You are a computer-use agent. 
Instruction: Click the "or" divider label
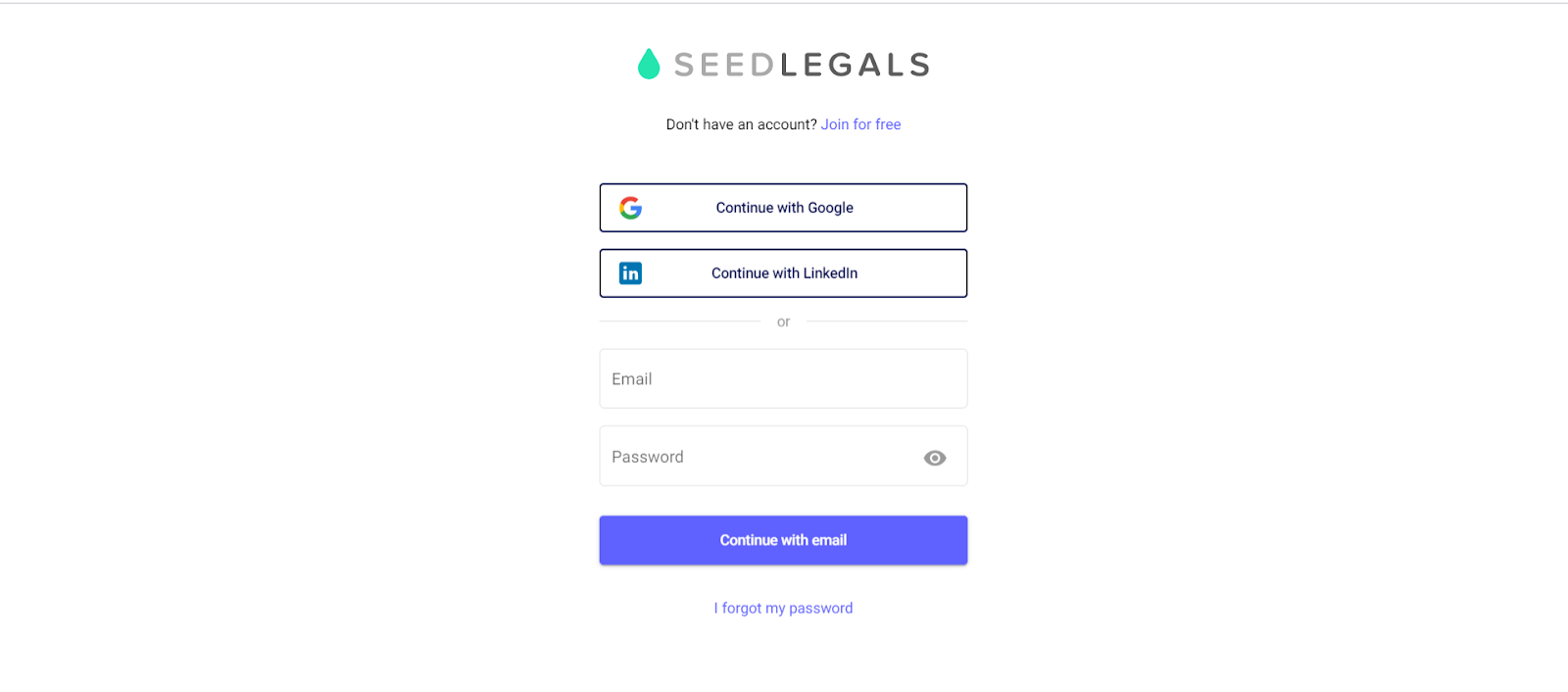pos(783,321)
